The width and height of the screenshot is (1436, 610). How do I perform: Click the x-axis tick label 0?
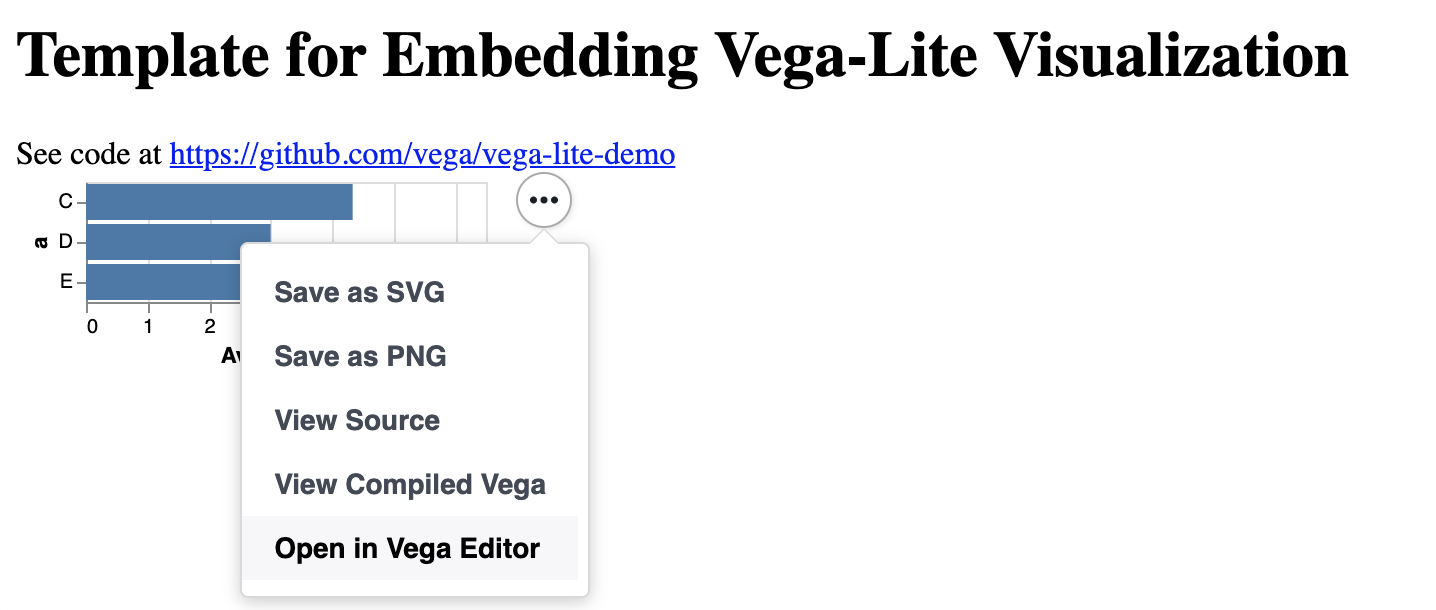pos(92,326)
